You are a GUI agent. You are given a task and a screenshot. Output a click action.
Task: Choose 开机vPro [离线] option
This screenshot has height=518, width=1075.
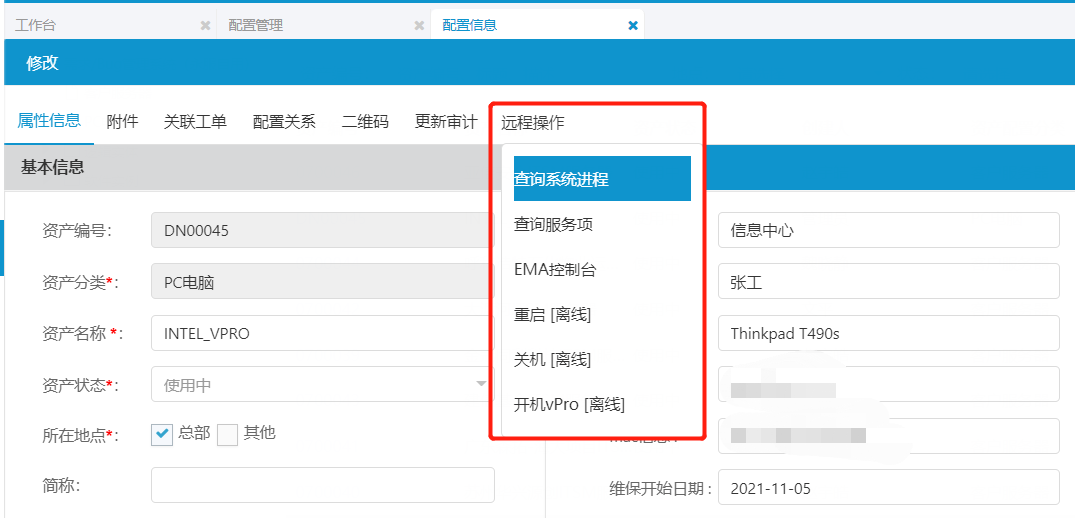(x=569, y=405)
